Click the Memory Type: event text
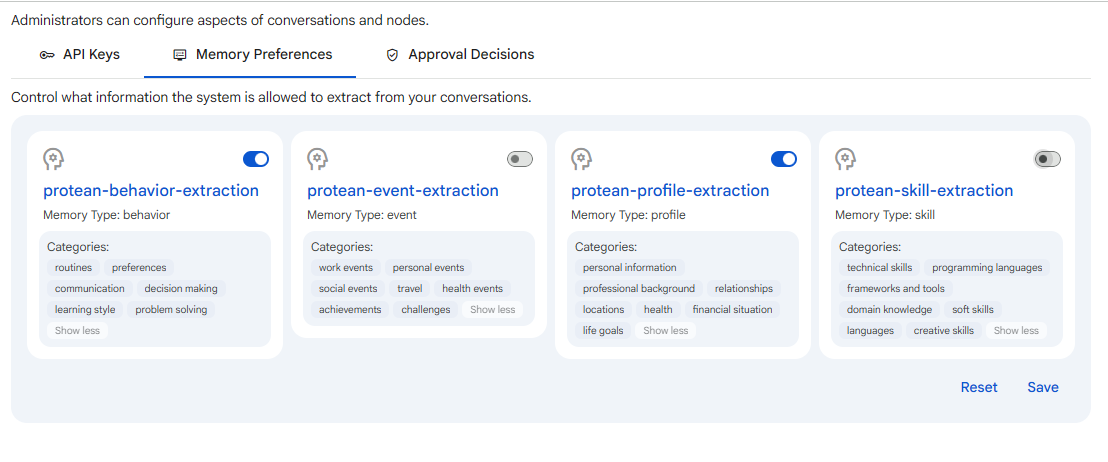Screen dimensions: 1108x462 pyautogui.click(x=362, y=215)
